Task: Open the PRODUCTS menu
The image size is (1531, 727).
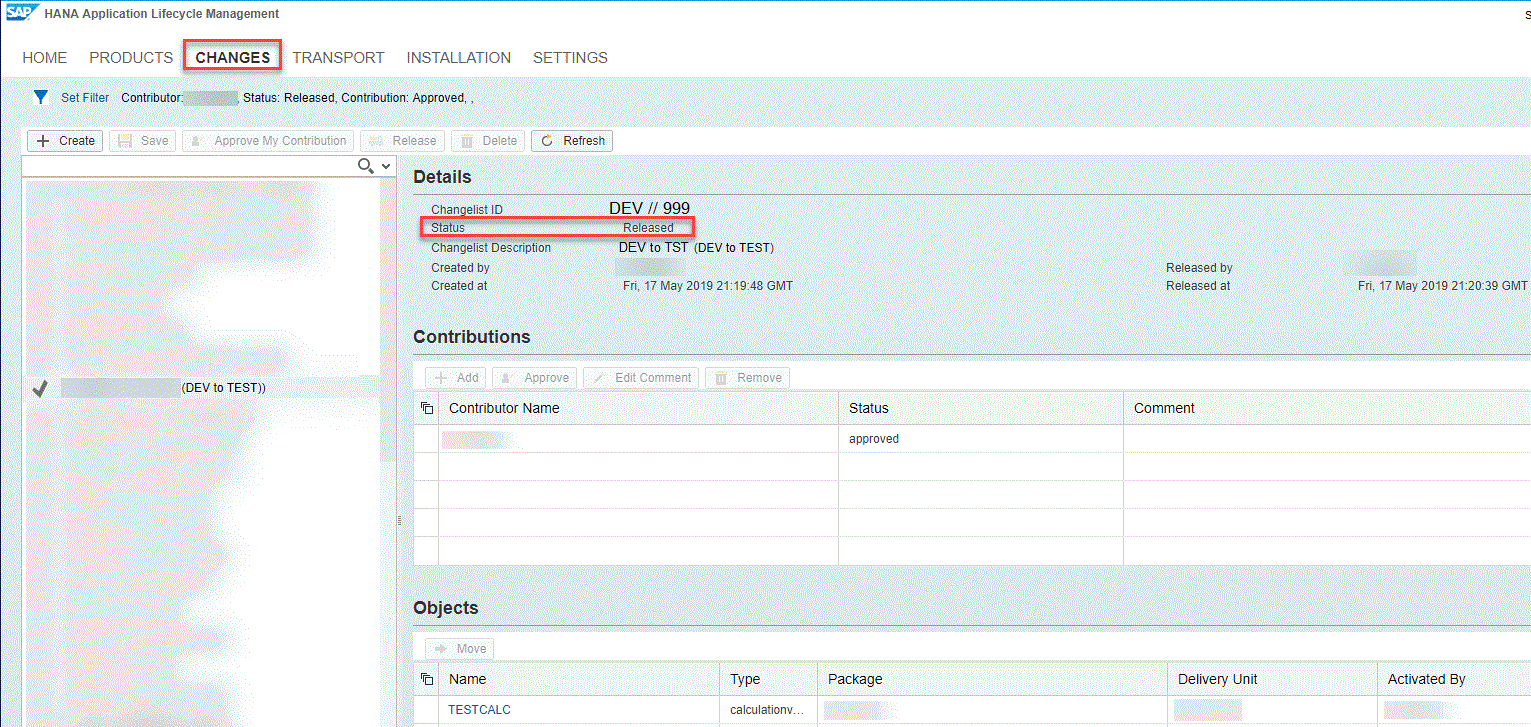Action: coord(132,58)
